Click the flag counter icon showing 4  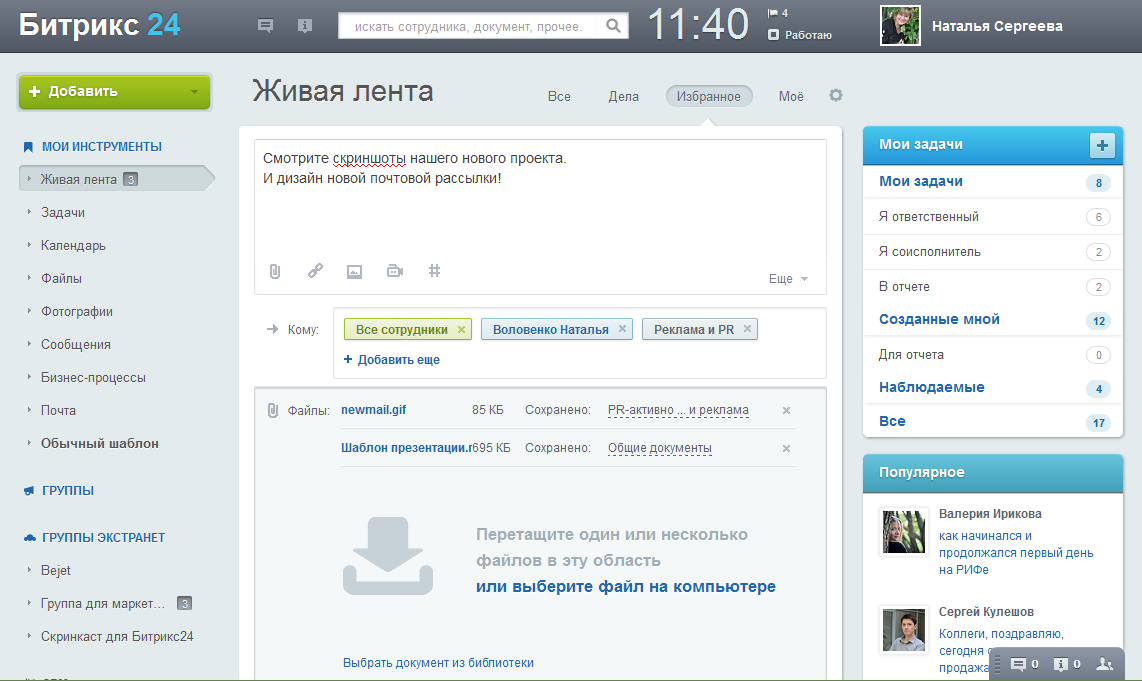tap(778, 13)
